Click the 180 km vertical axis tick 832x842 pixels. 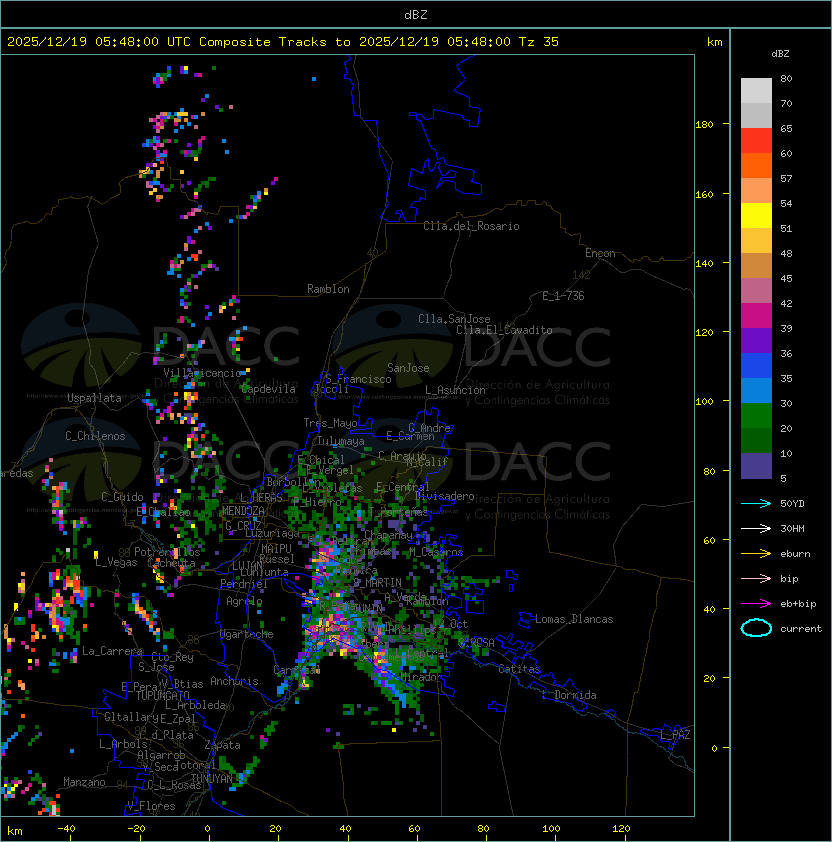704,125
